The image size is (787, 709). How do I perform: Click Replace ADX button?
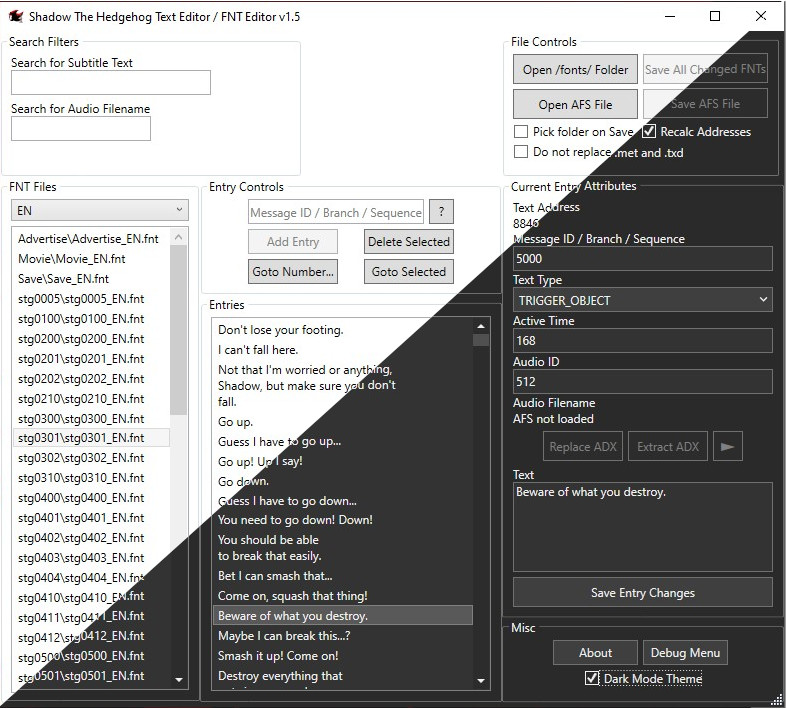coord(583,446)
